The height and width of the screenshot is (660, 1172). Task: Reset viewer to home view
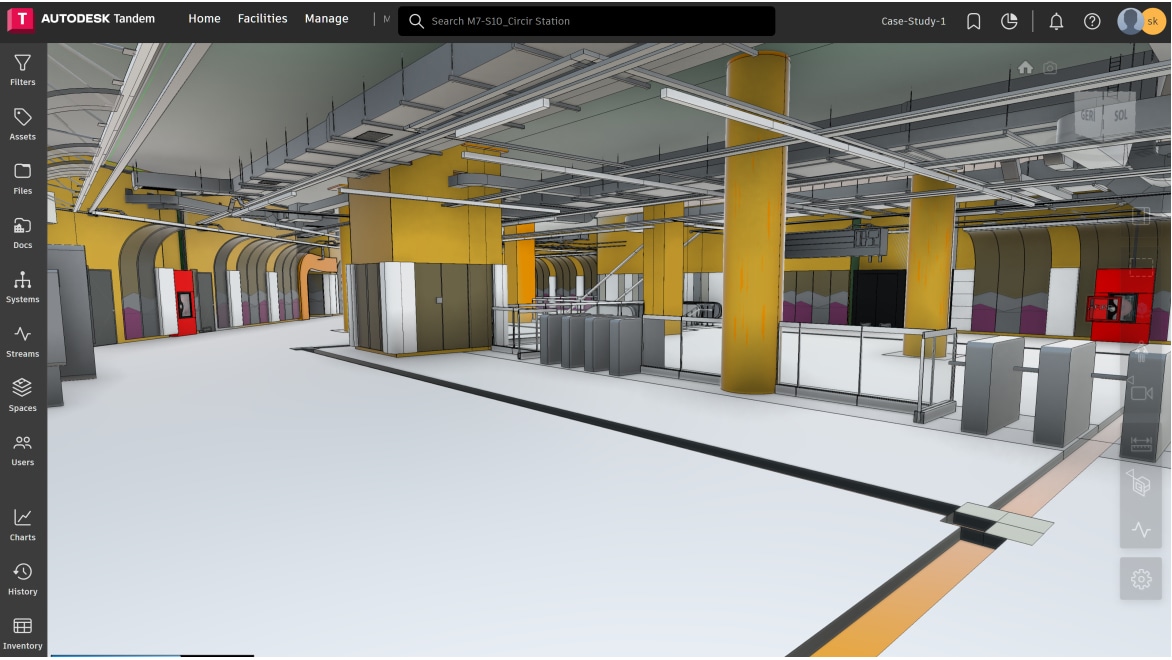[1025, 67]
